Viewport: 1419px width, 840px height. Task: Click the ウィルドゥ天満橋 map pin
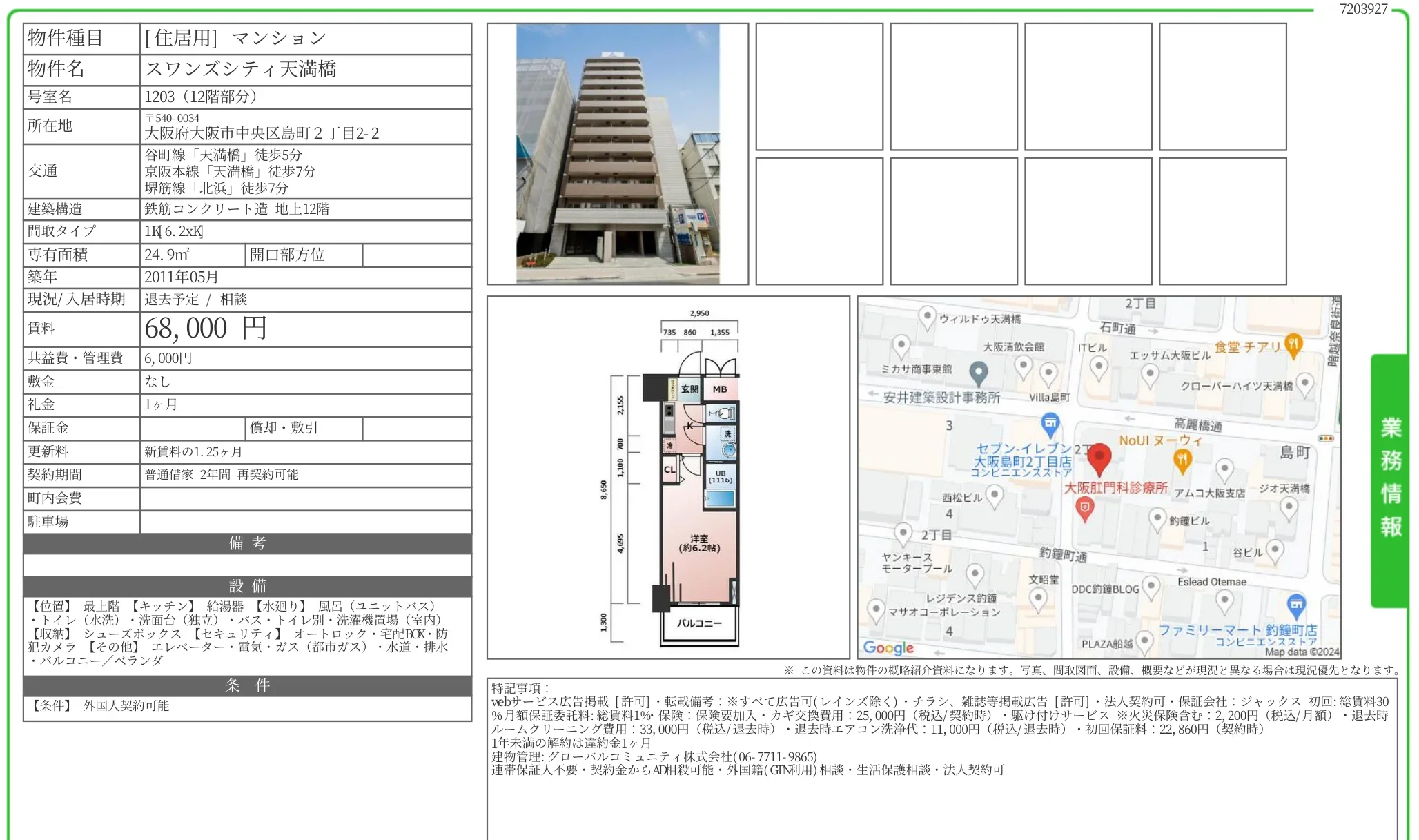pos(927,317)
